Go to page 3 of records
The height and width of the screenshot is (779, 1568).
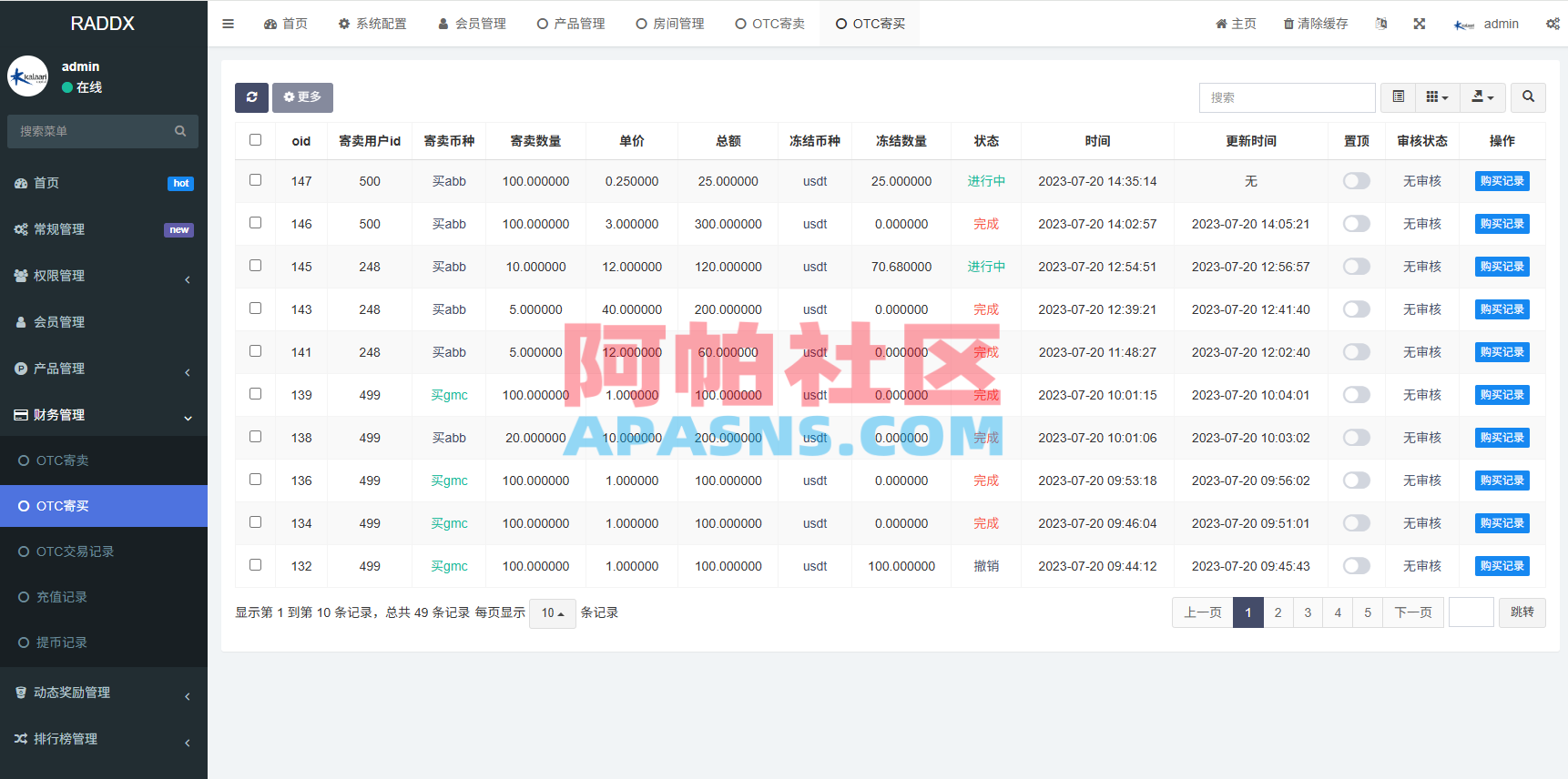point(1308,612)
